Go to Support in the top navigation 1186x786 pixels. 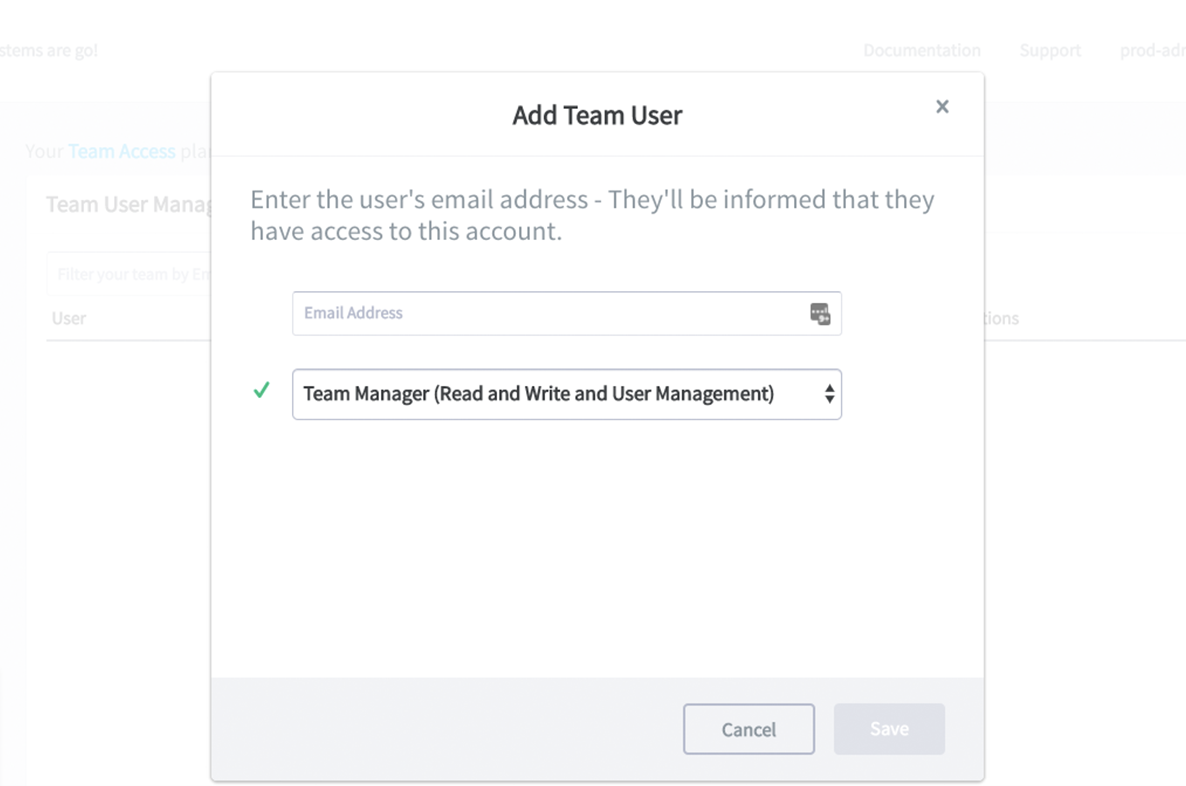(1050, 50)
